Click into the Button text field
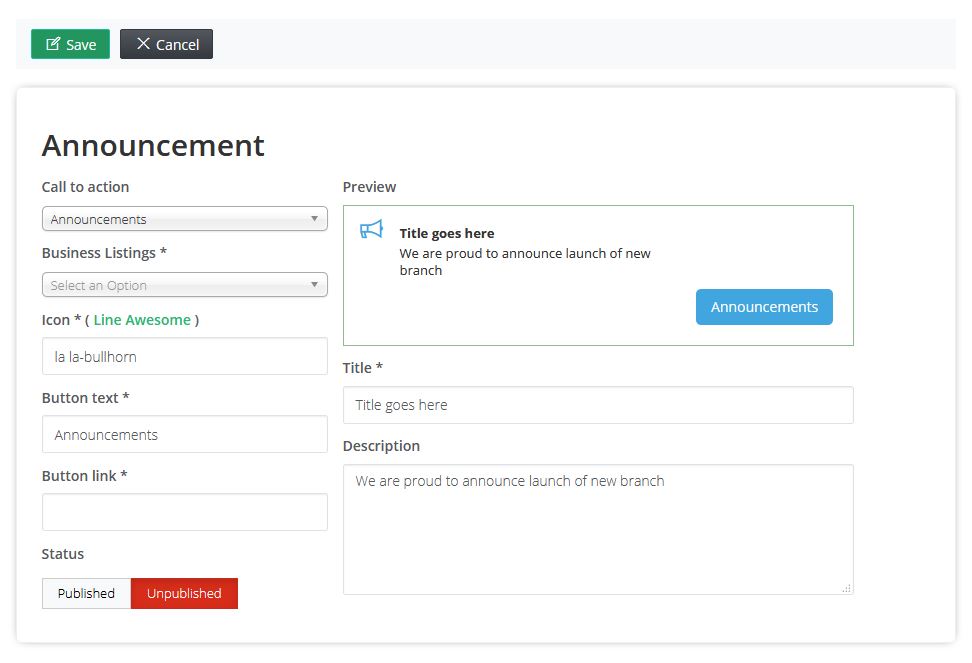The height and width of the screenshot is (663, 972). (x=185, y=434)
